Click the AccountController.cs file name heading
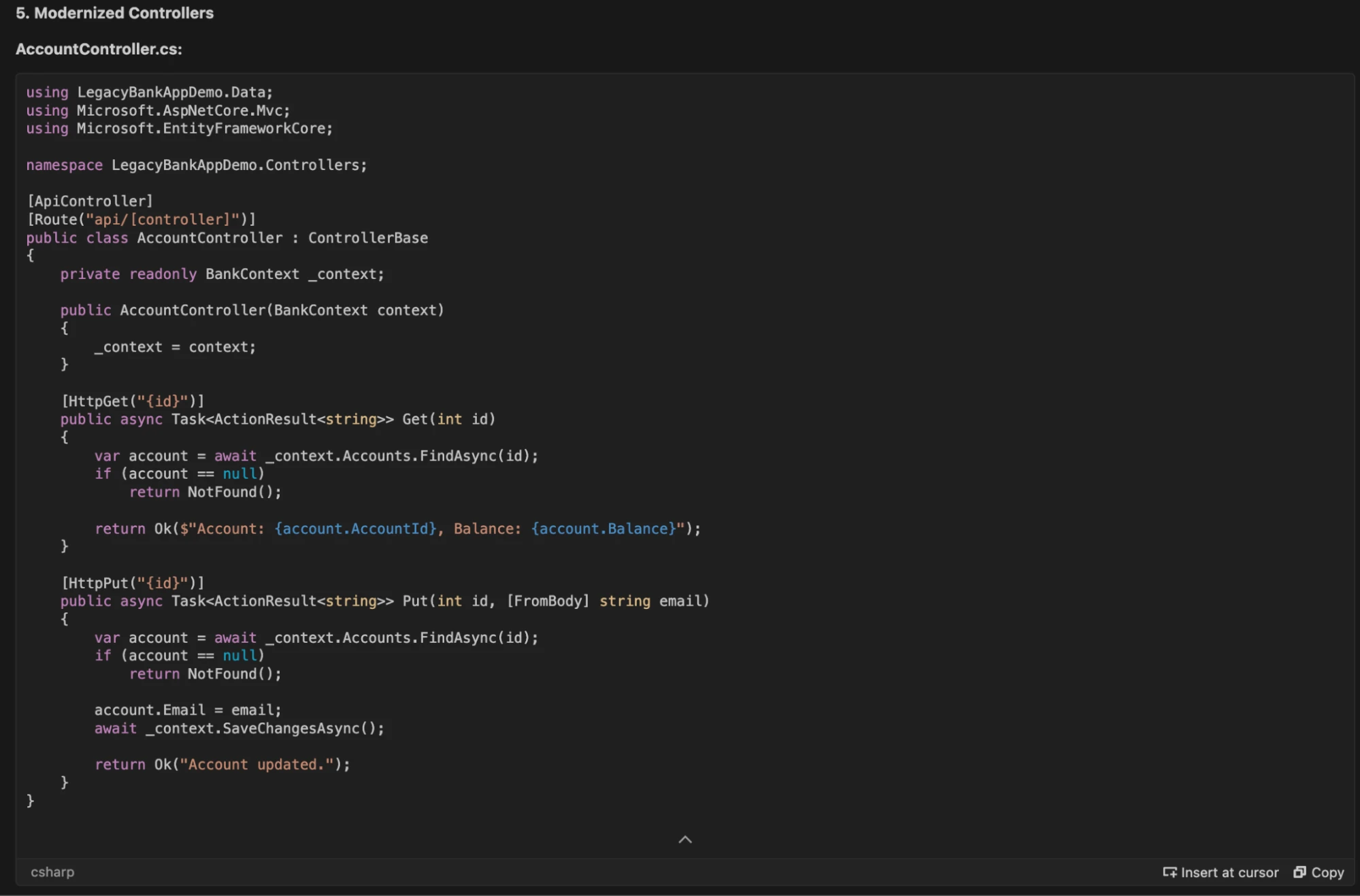Image resolution: width=1360 pixels, height=896 pixels. (x=99, y=49)
